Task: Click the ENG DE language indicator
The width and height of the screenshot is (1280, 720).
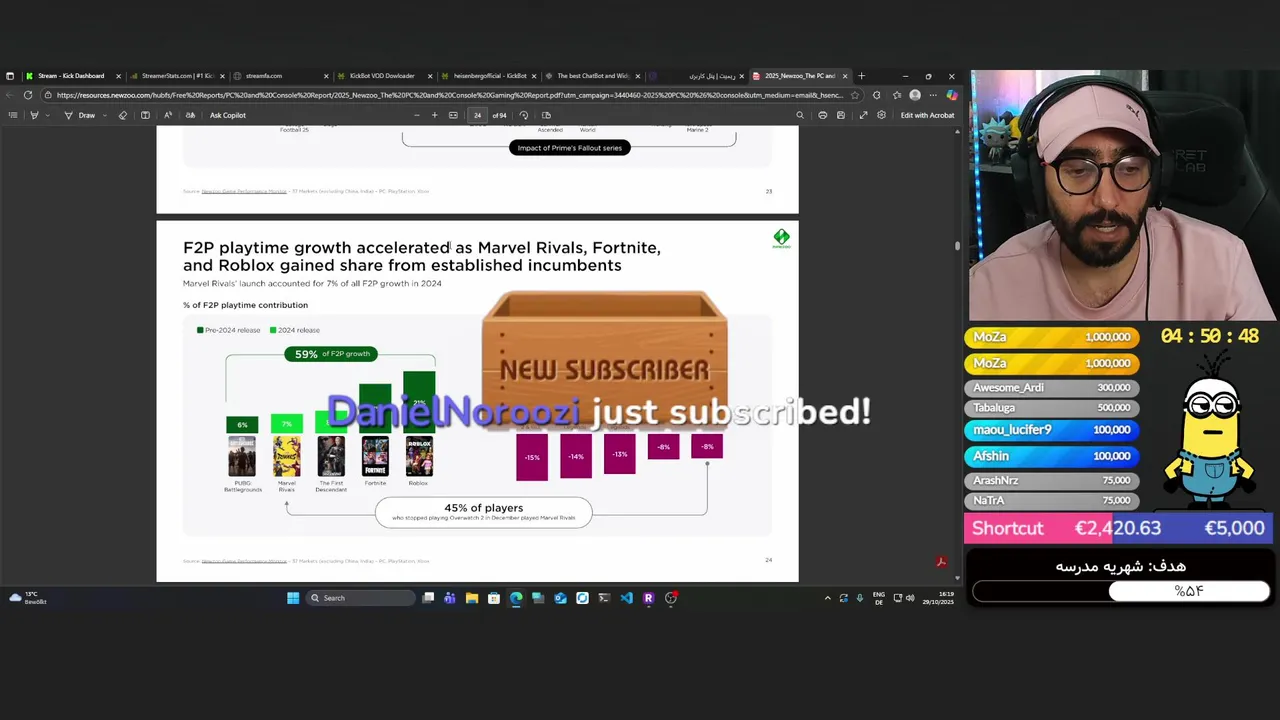Action: [x=879, y=598]
